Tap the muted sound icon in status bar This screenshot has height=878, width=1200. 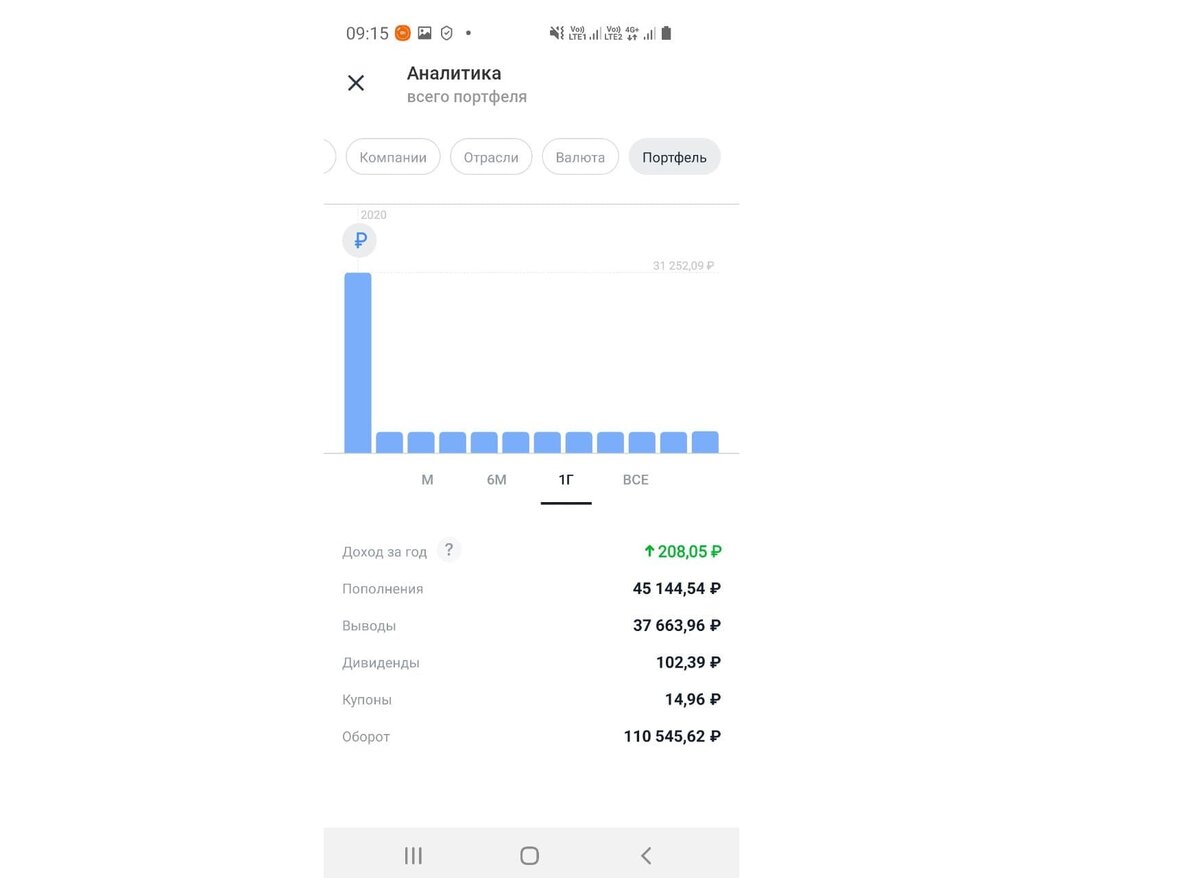pos(554,32)
